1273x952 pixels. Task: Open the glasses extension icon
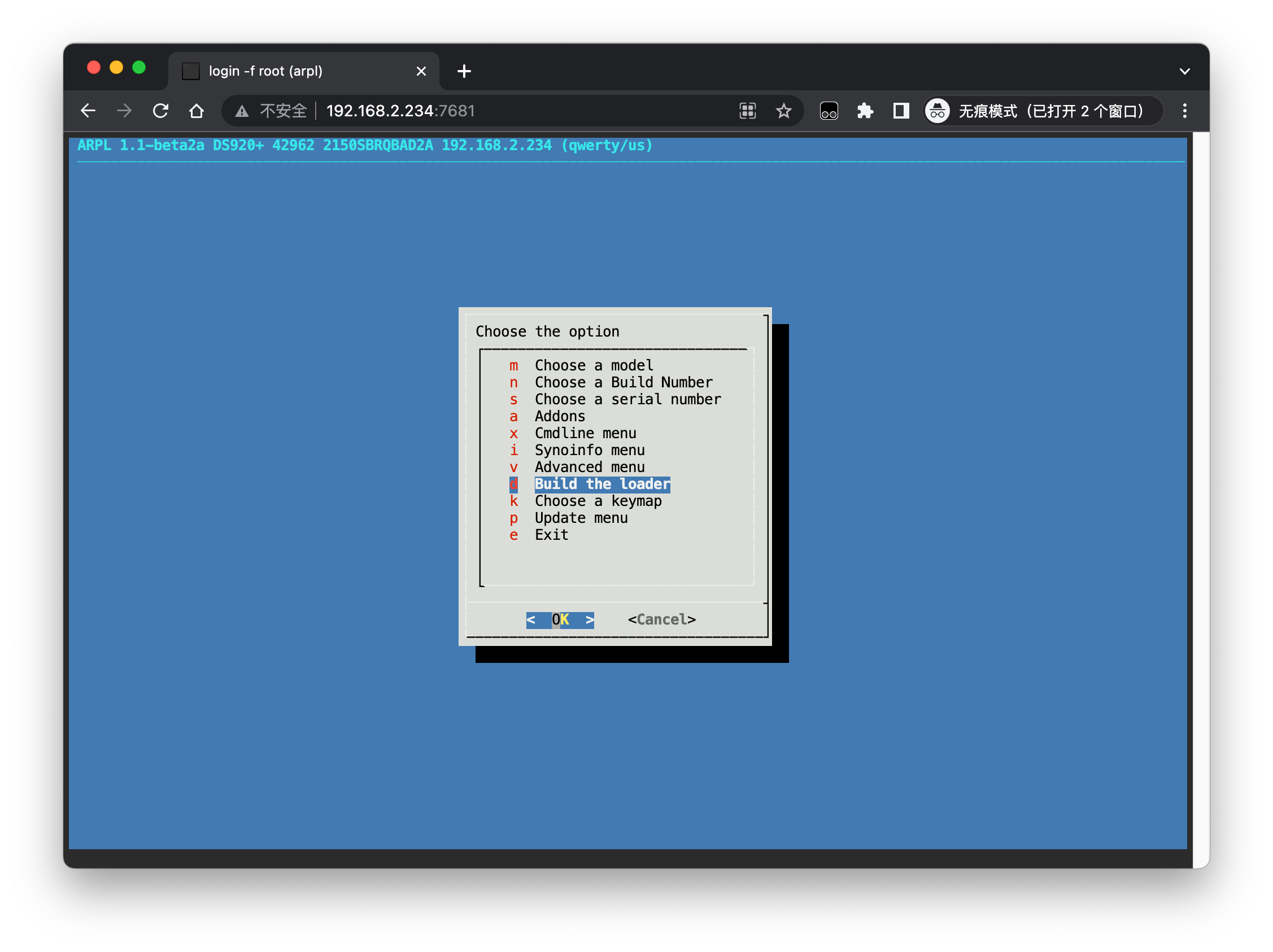[829, 111]
